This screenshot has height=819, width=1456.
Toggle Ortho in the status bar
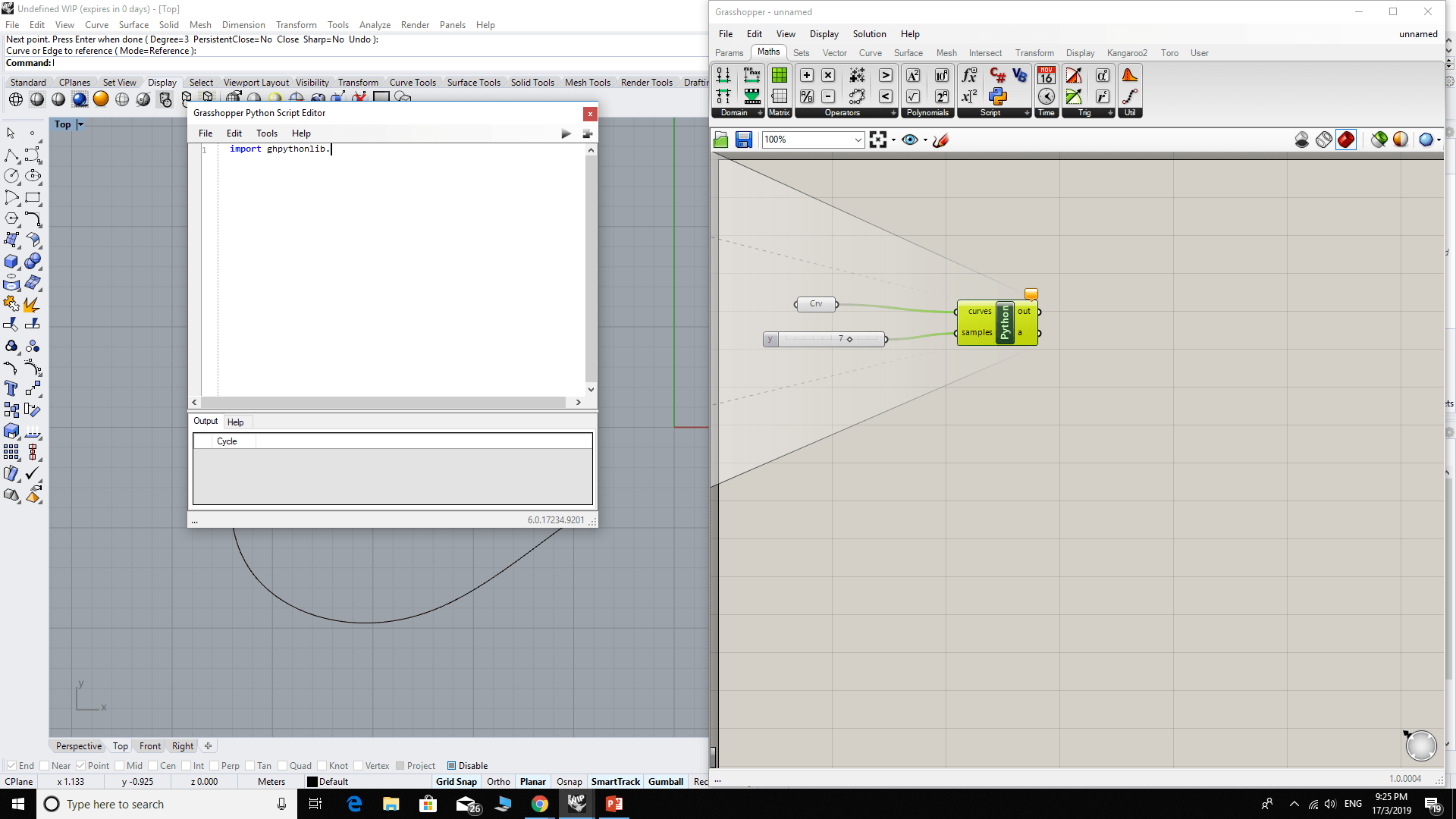click(x=498, y=782)
